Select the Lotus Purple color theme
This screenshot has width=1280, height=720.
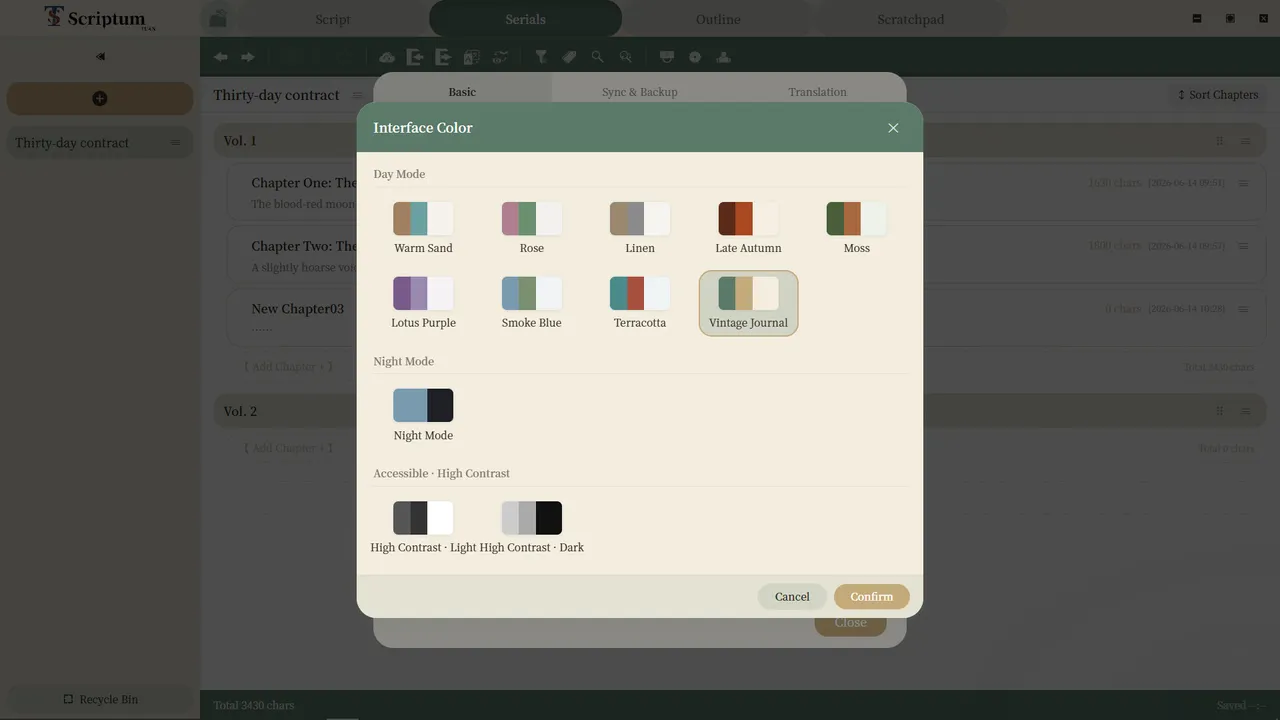pos(423,303)
